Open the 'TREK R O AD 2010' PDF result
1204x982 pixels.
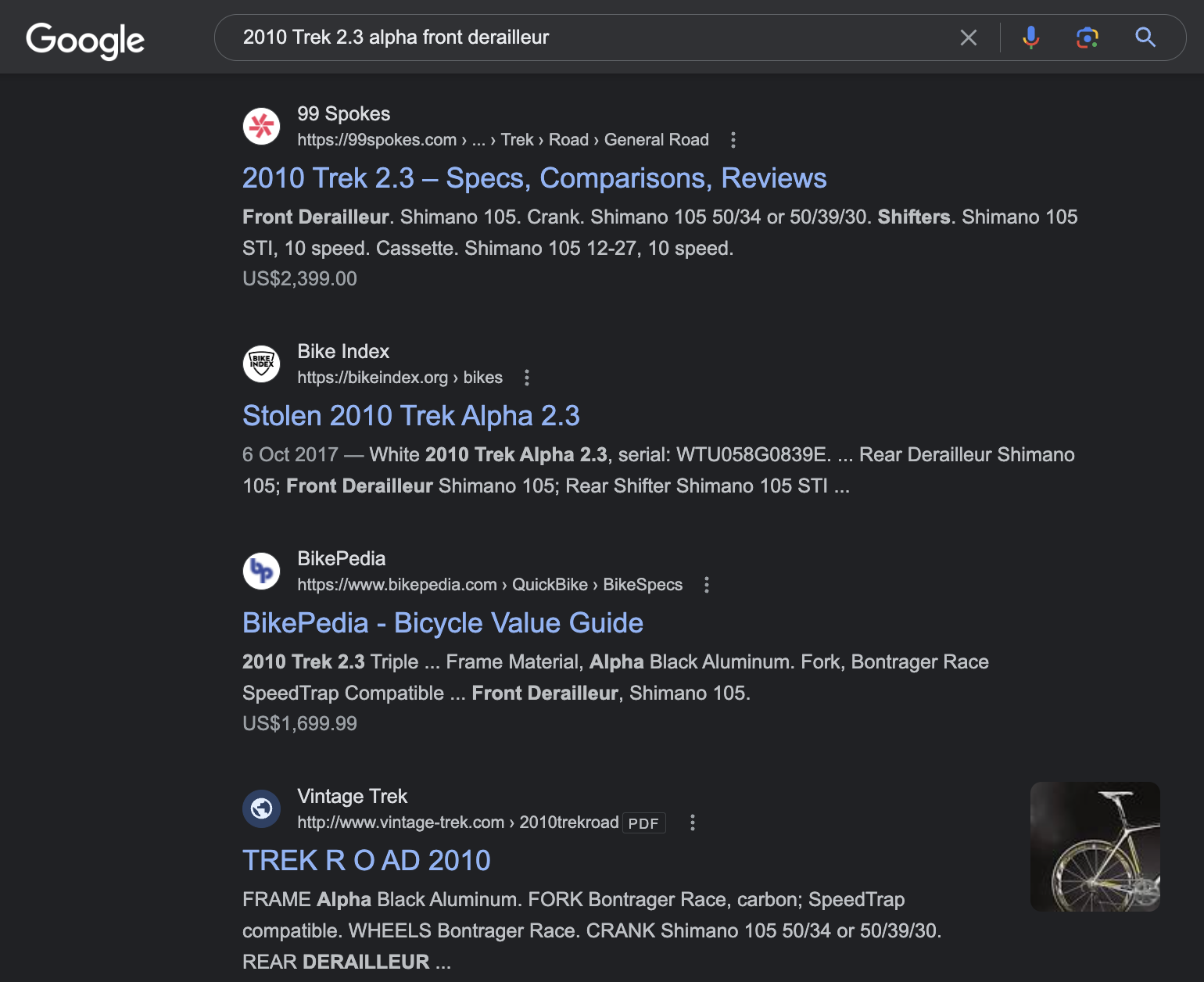click(366, 861)
